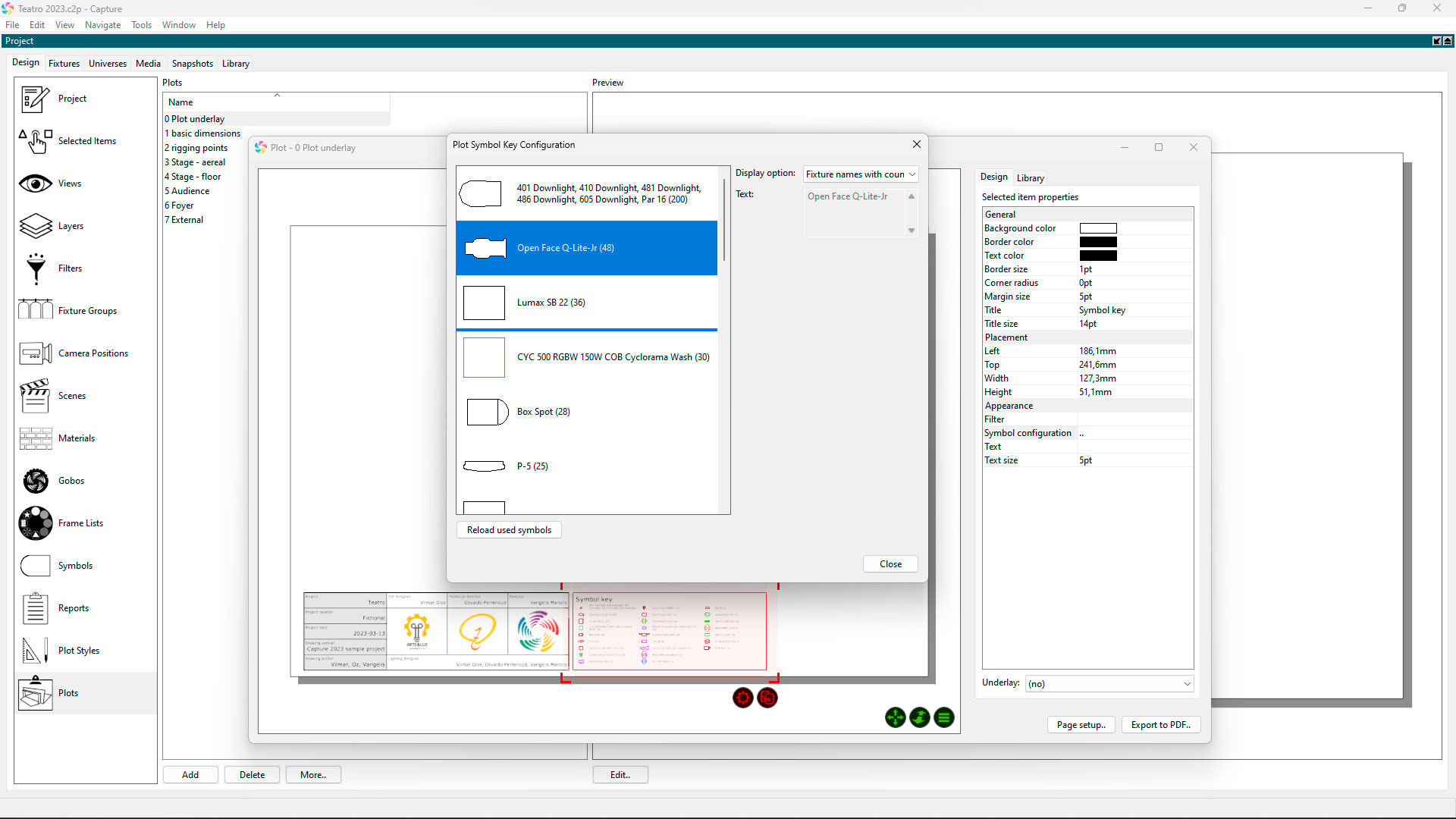Image resolution: width=1456 pixels, height=819 pixels.
Task: Click the Capture app logo in title bar
Action: pyautogui.click(x=8, y=8)
